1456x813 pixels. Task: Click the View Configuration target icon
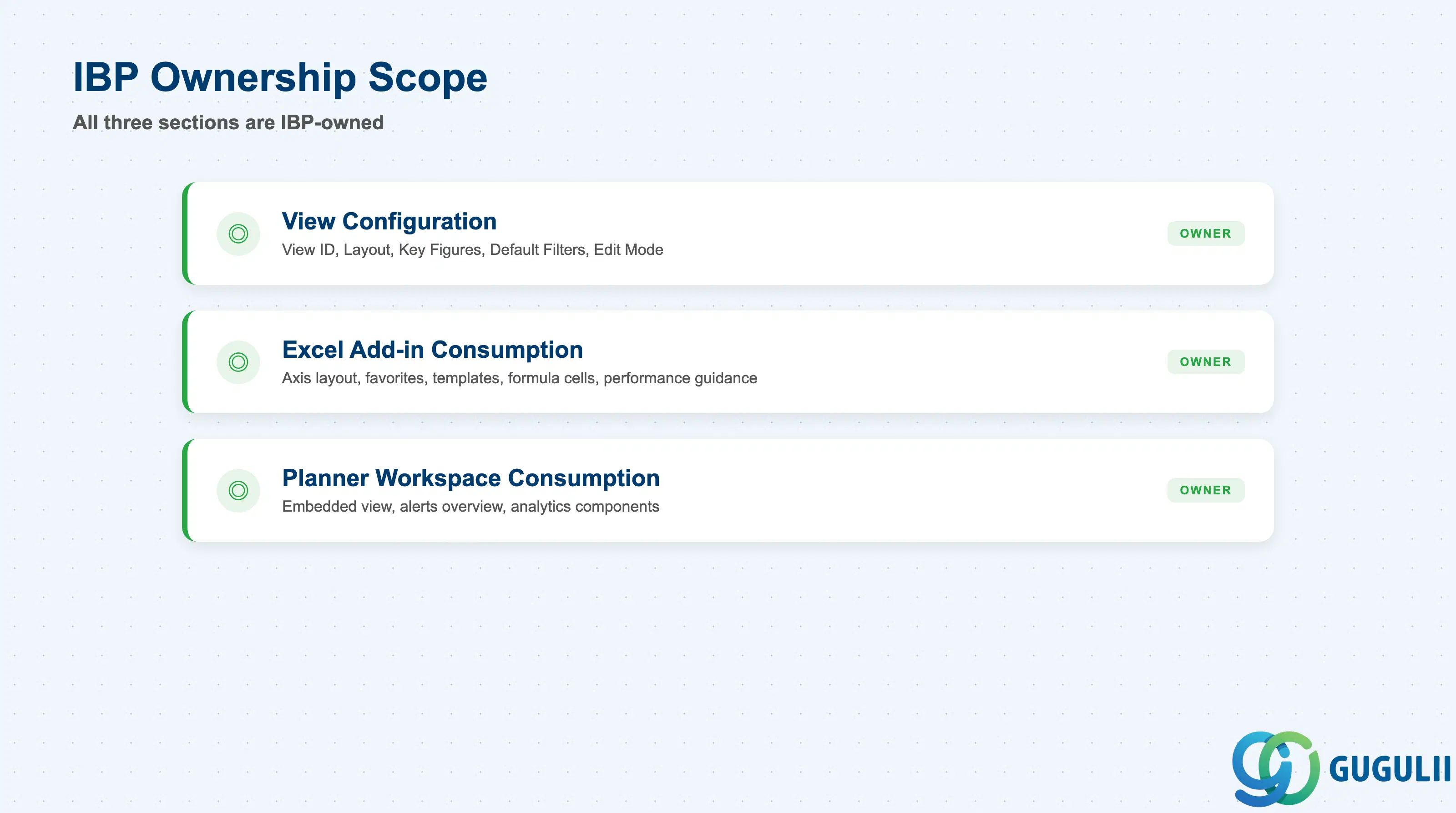[238, 234]
